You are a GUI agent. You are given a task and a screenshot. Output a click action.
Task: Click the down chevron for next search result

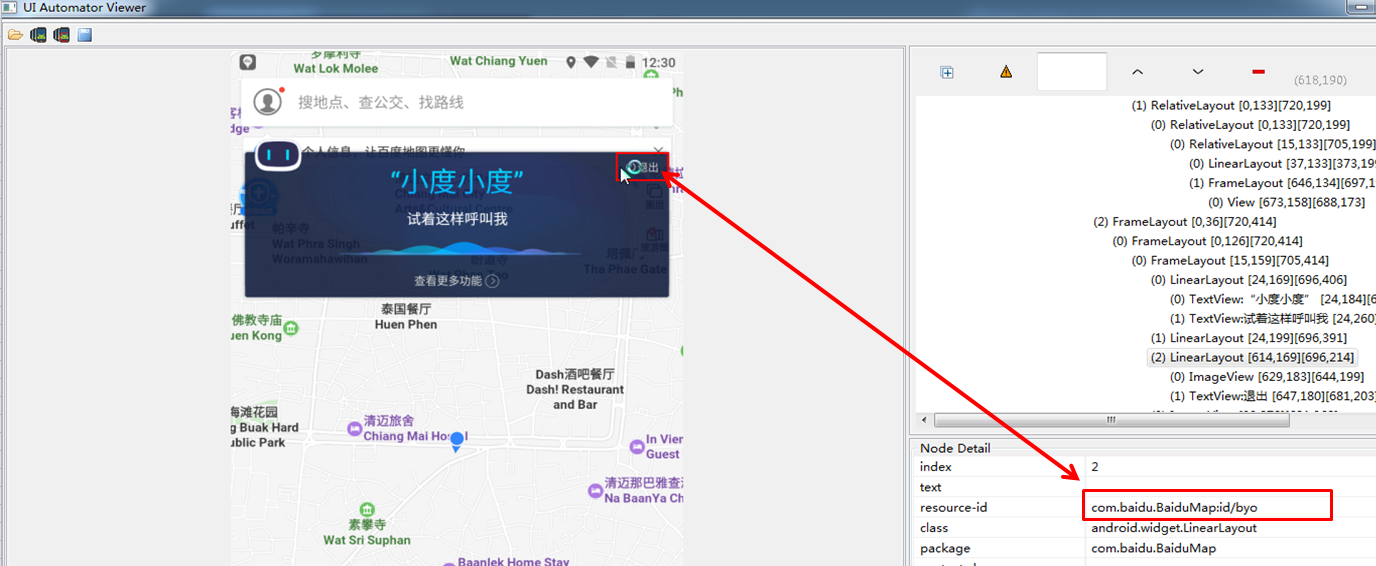[1198, 72]
